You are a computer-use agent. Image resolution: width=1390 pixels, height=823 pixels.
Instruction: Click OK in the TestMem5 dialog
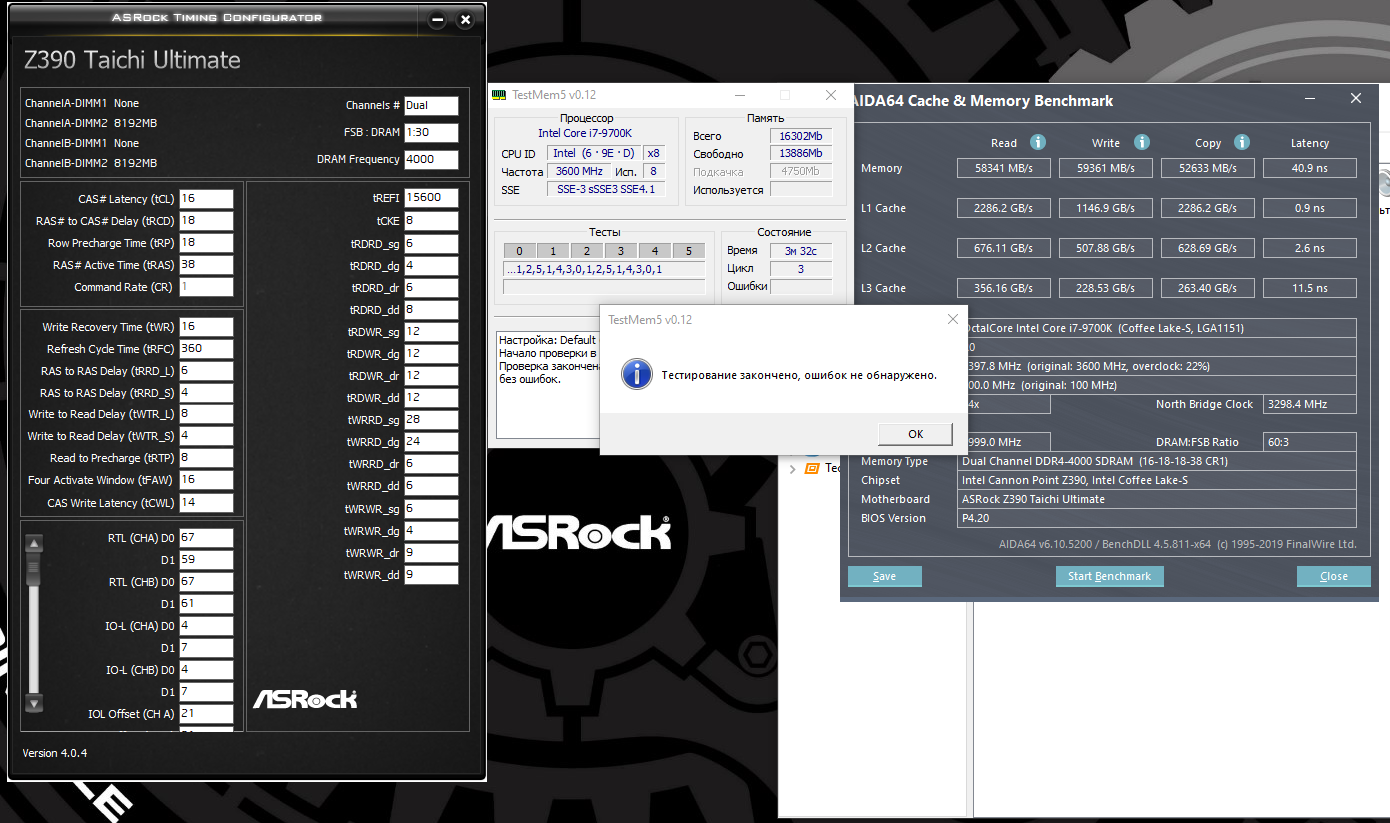pyautogui.click(x=915, y=434)
